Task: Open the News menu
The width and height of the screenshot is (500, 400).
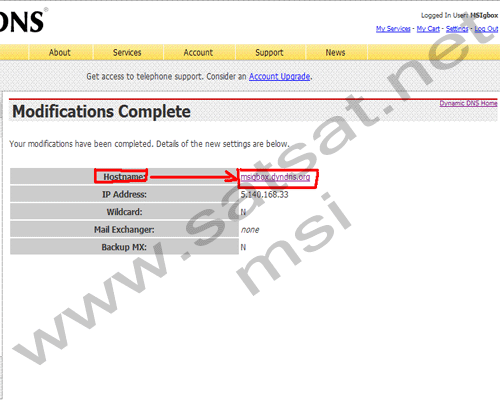Action: (335, 53)
